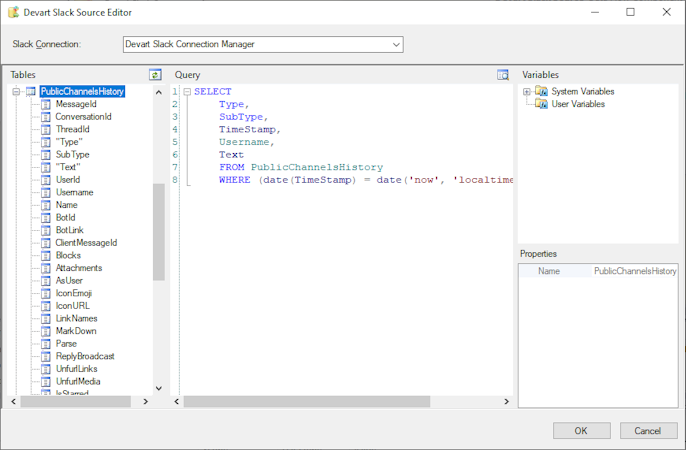This screenshot has height=450, width=686.
Task: Open the query builder icon above Query
Action: pyautogui.click(x=503, y=75)
